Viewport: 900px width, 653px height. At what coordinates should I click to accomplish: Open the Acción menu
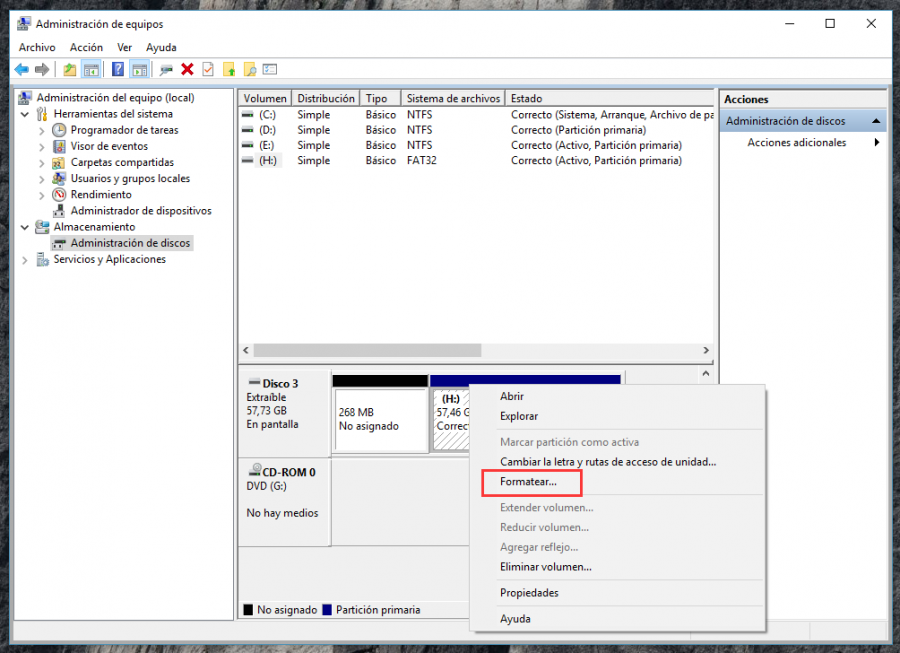pos(86,47)
